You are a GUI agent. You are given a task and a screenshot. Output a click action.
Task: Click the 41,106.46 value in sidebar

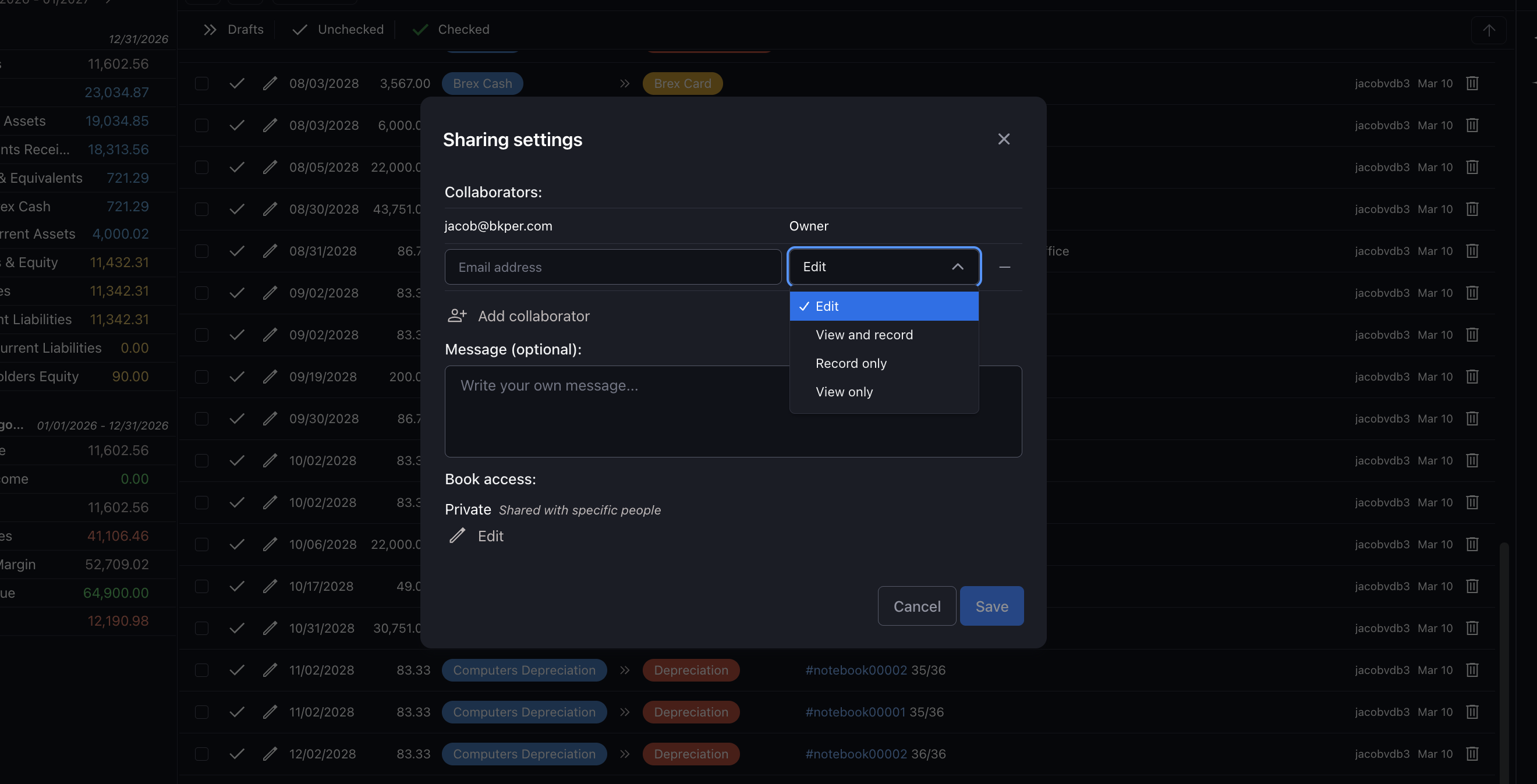[x=118, y=536]
